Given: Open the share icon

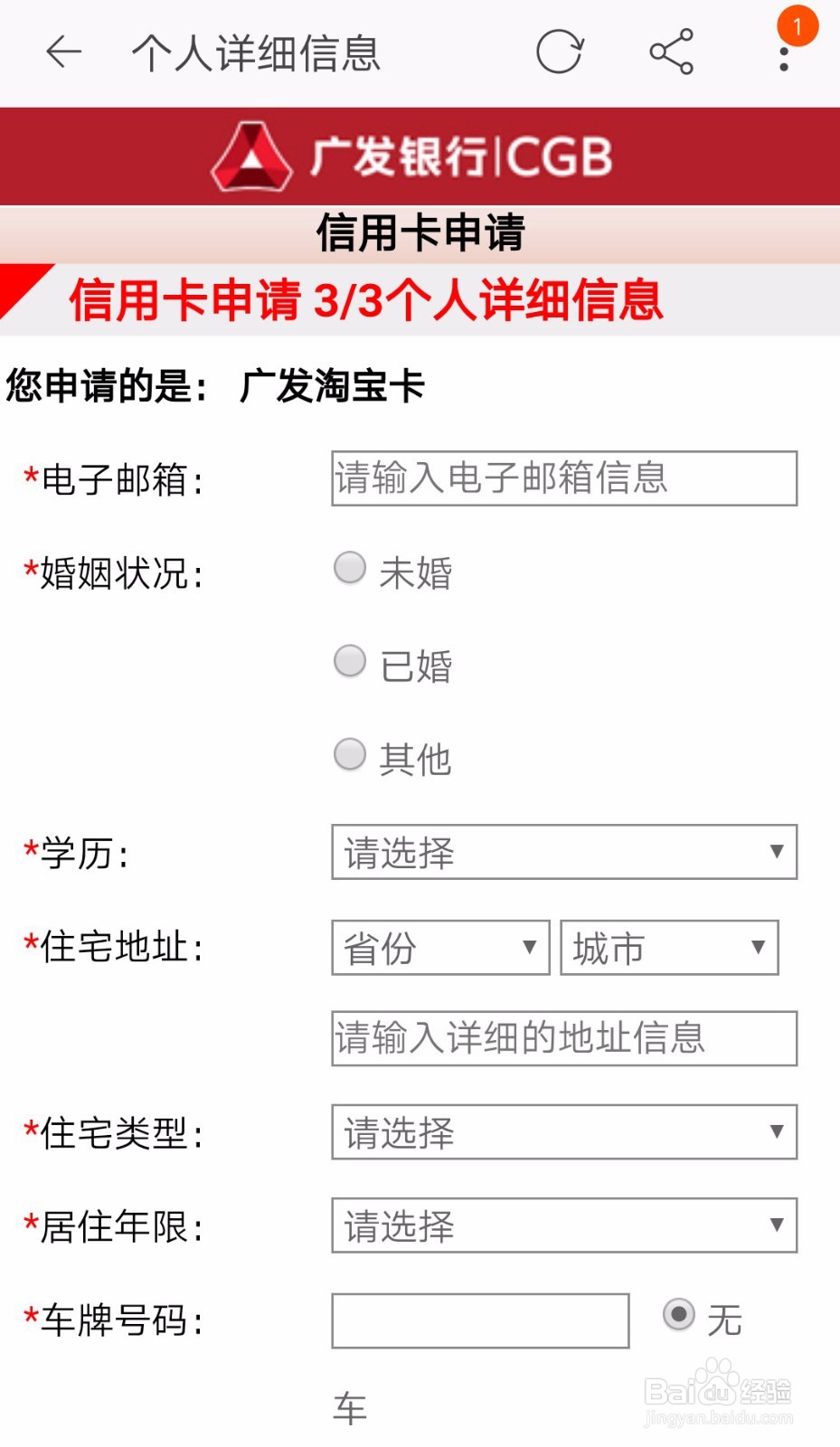Looking at the screenshot, I should pos(672,52).
